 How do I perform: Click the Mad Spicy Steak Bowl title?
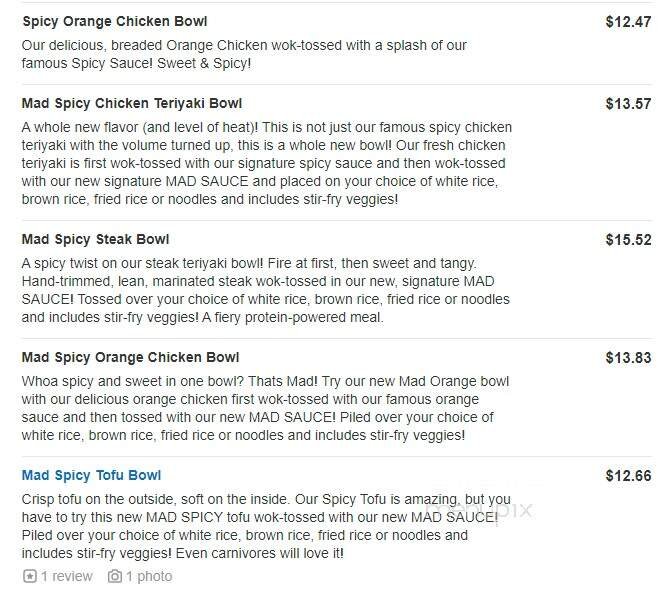pyautogui.click(x=96, y=239)
